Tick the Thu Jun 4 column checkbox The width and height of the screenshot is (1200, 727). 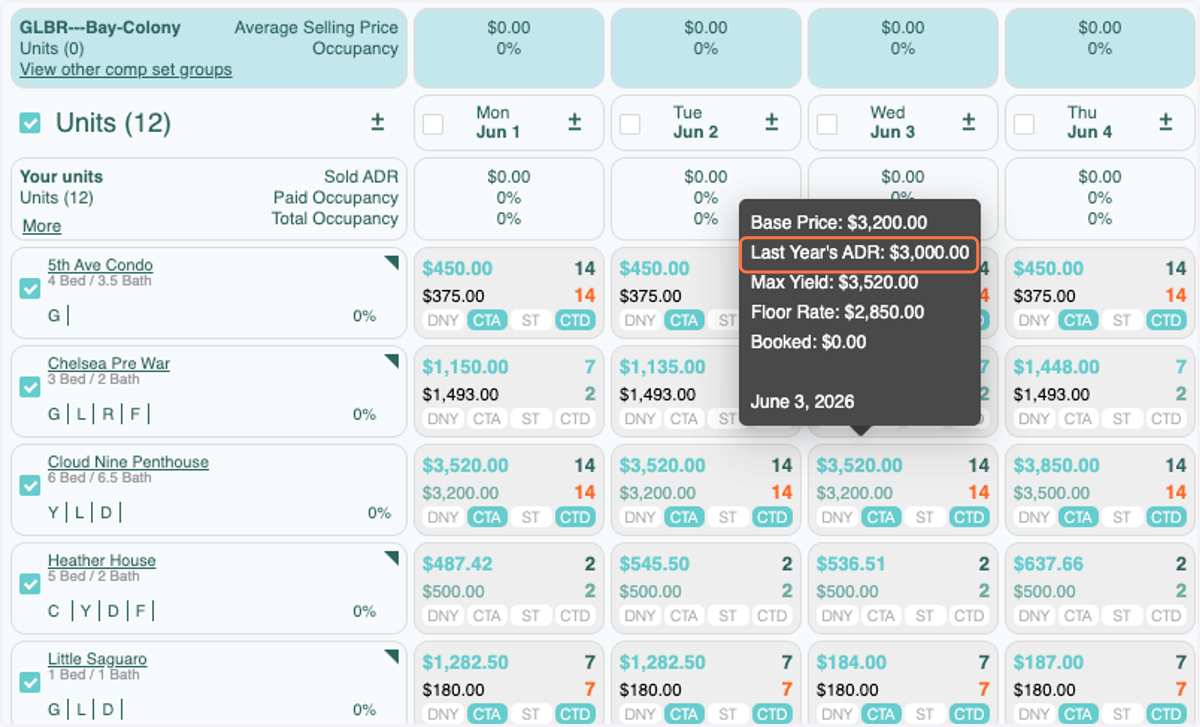(x=1024, y=123)
